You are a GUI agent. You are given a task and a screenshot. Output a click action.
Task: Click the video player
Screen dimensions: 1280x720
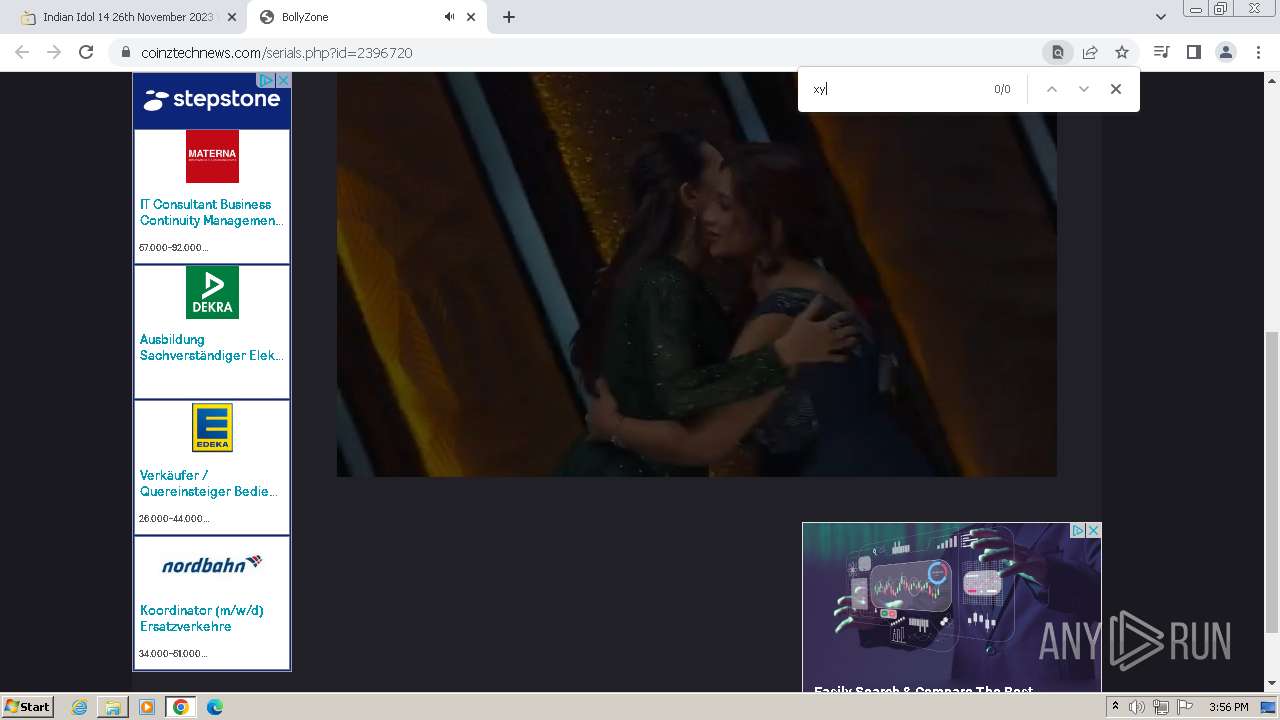(x=696, y=274)
